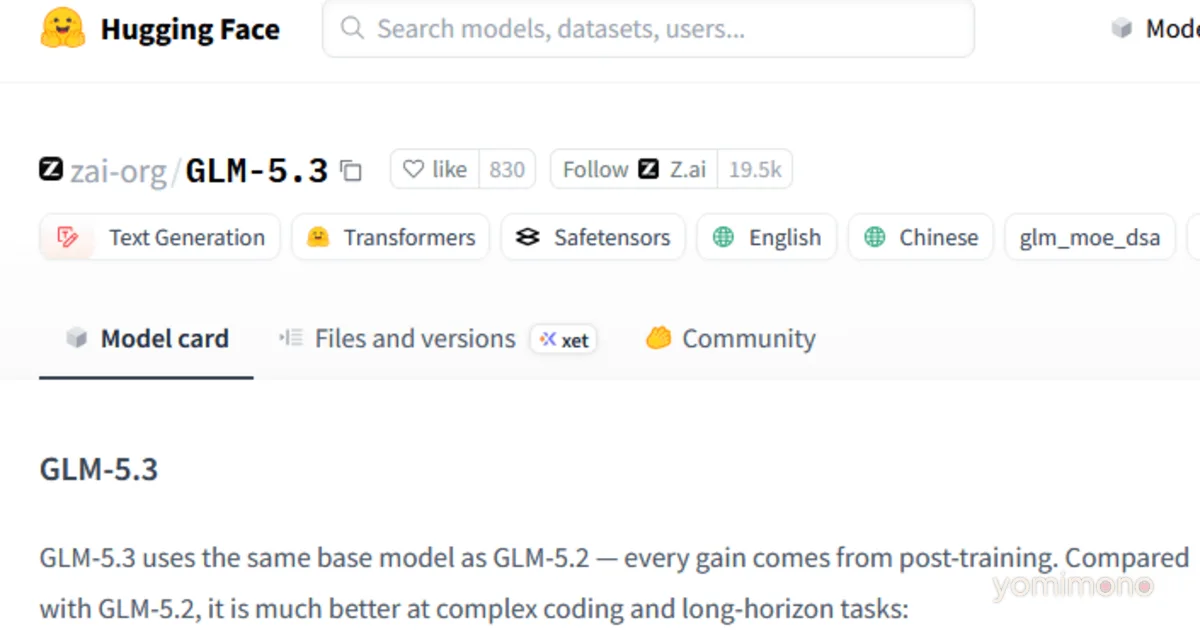Click the xet badge
The height and width of the screenshot is (630, 1200).
pos(564,340)
